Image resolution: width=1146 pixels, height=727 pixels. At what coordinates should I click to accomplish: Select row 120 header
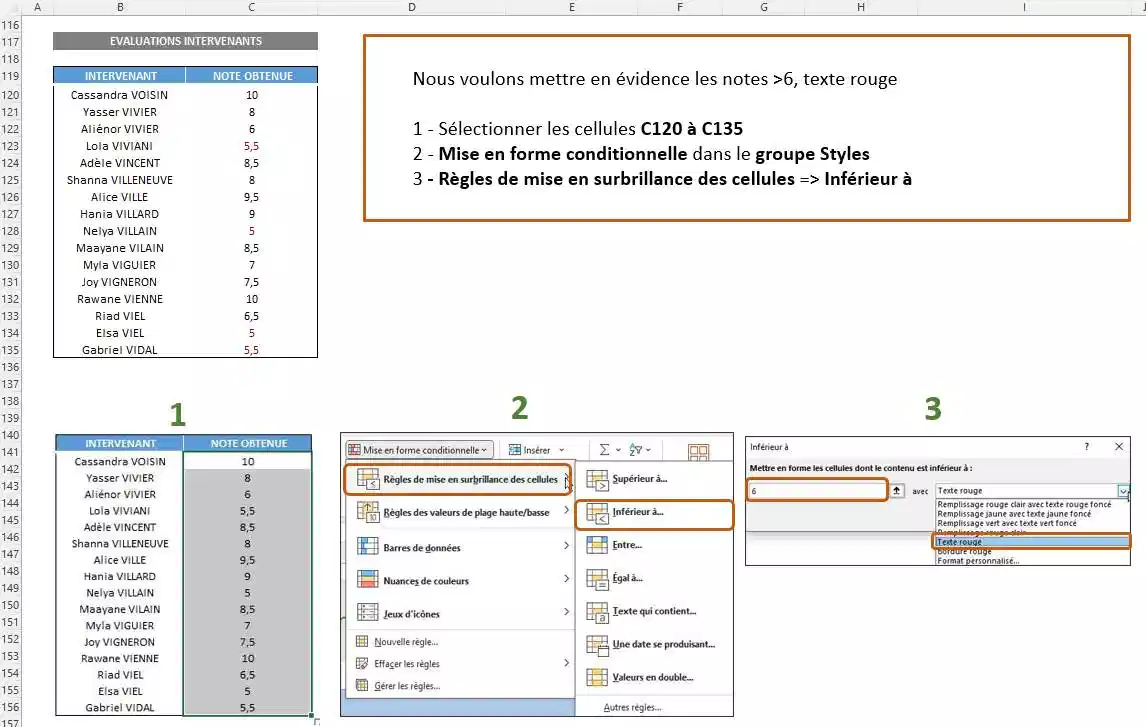point(10,95)
